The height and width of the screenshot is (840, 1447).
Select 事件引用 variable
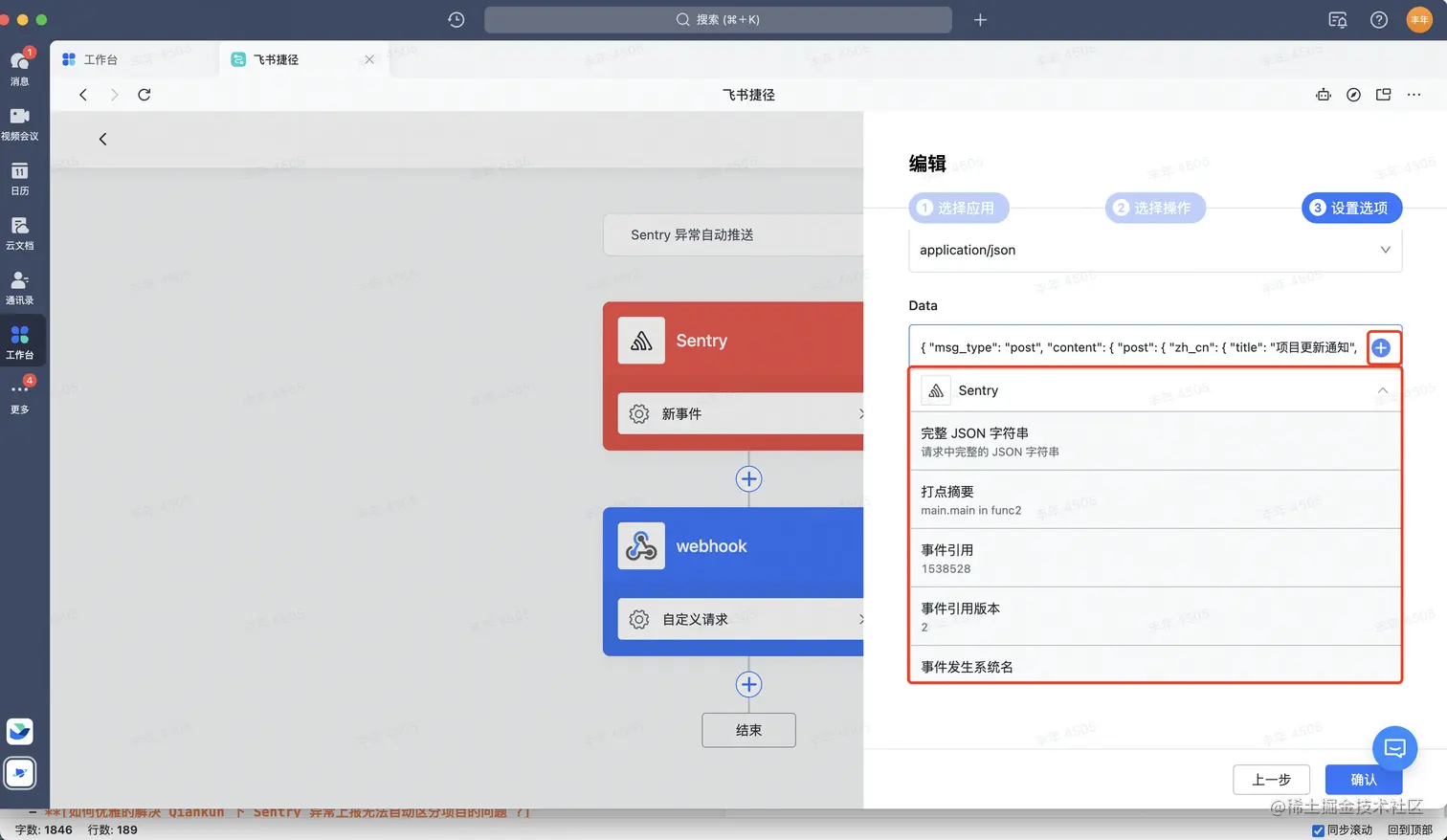1155,558
